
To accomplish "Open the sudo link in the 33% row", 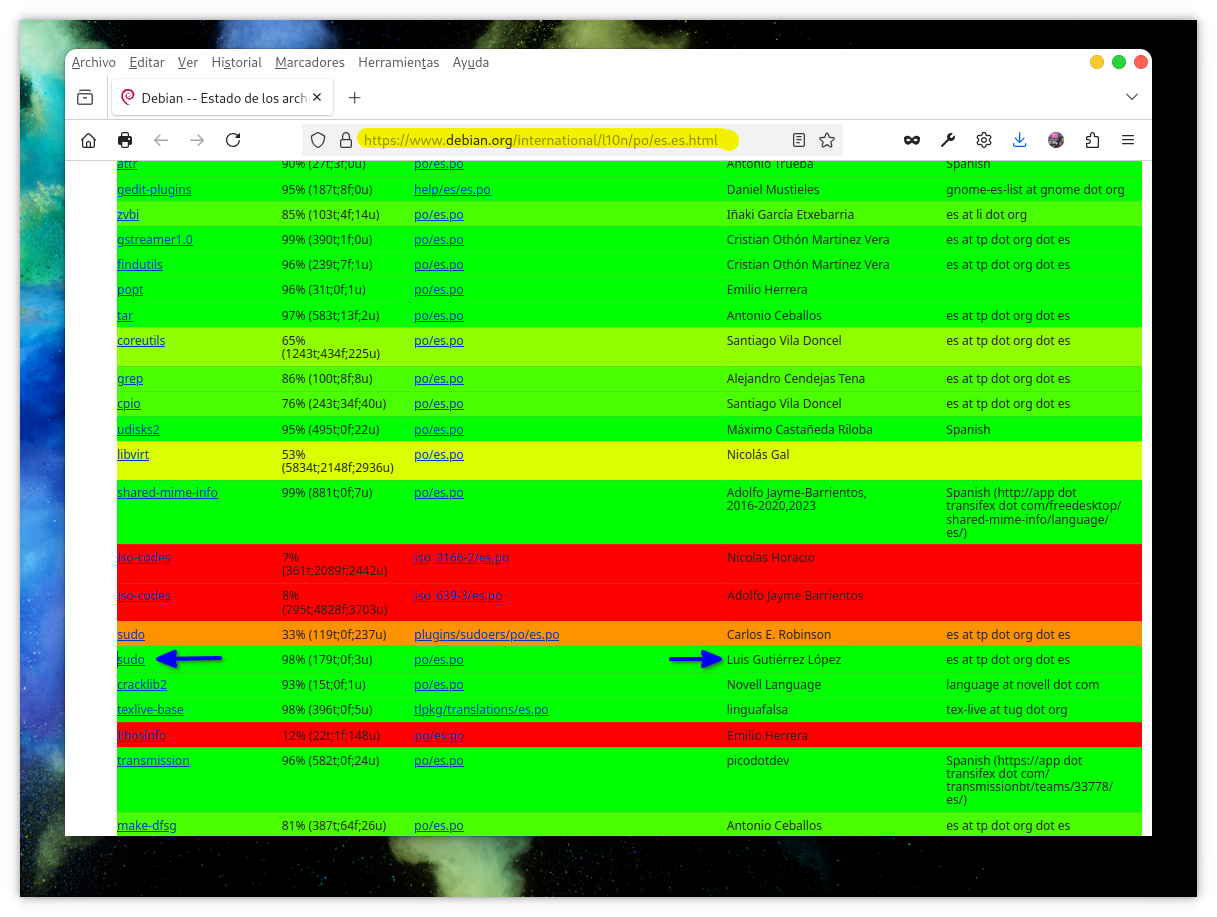I will [x=131, y=634].
